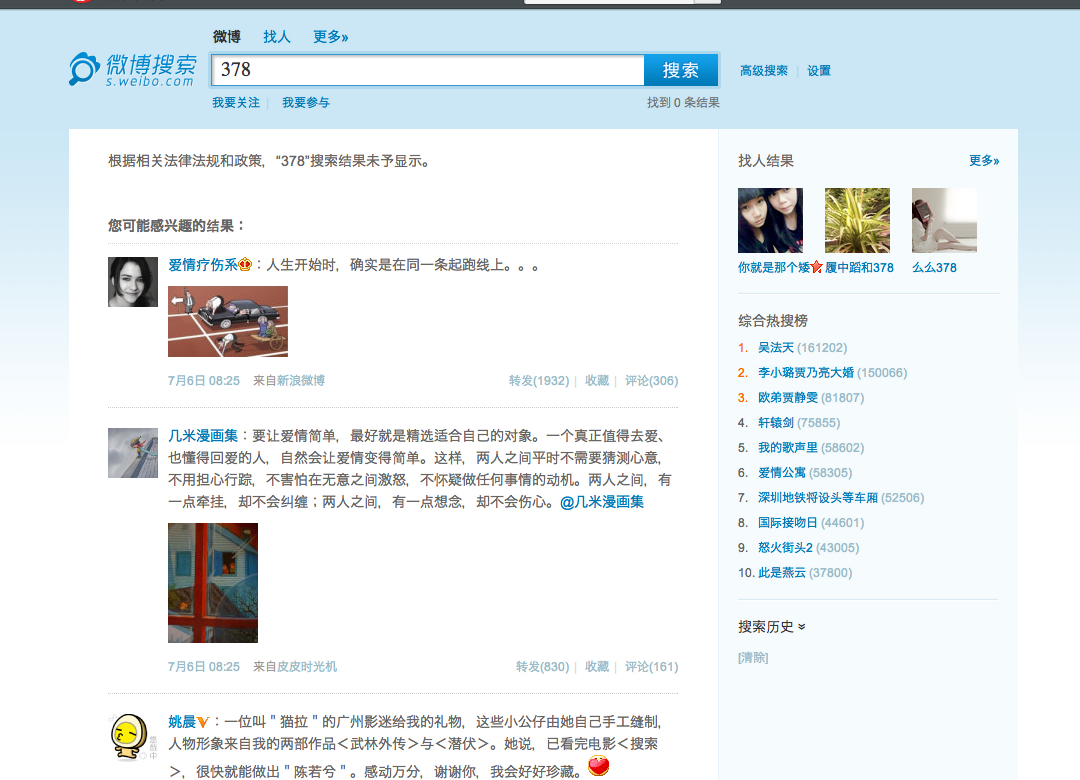View the running-track cartoon image
The height and width of the screenshot is (780, 1080).
coord(228,321)
